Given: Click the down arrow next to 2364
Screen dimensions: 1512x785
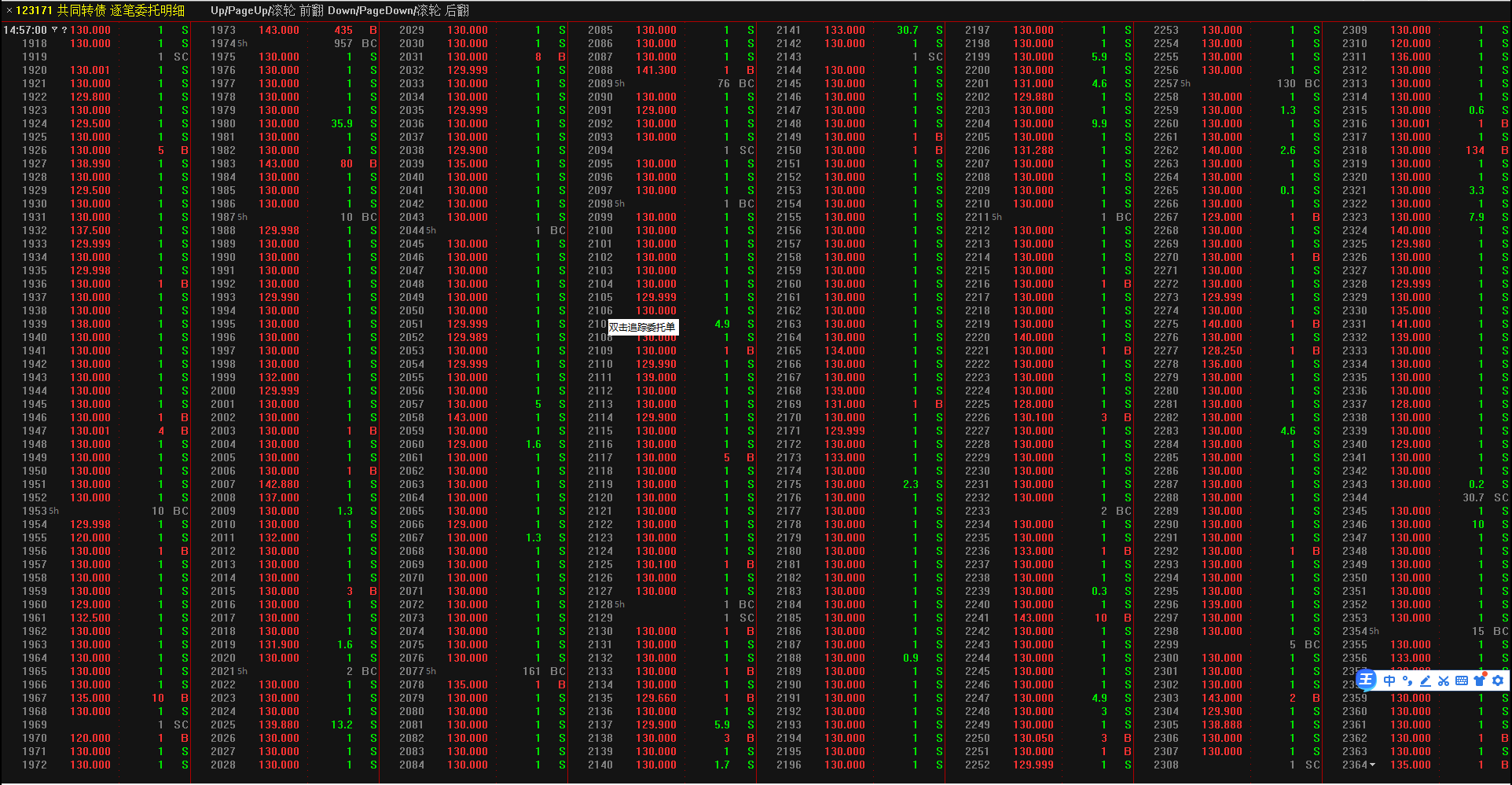Looking at the screenshot, I should tap(1373, 765).
